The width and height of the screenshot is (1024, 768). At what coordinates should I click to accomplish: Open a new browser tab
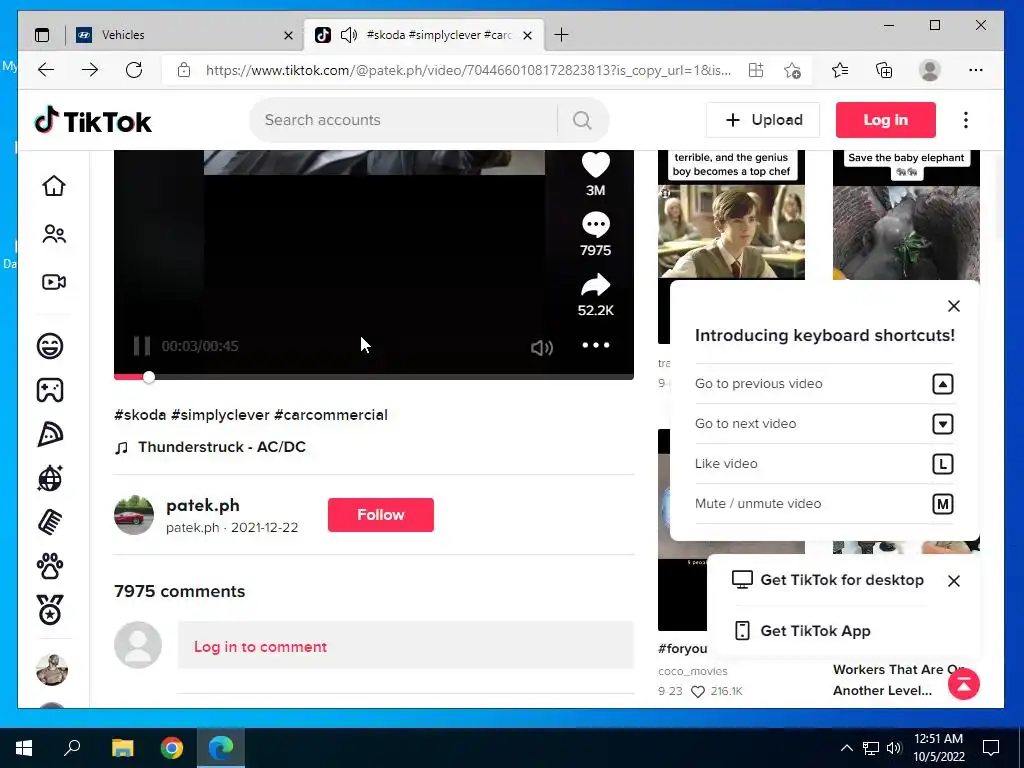coord(561,35)
